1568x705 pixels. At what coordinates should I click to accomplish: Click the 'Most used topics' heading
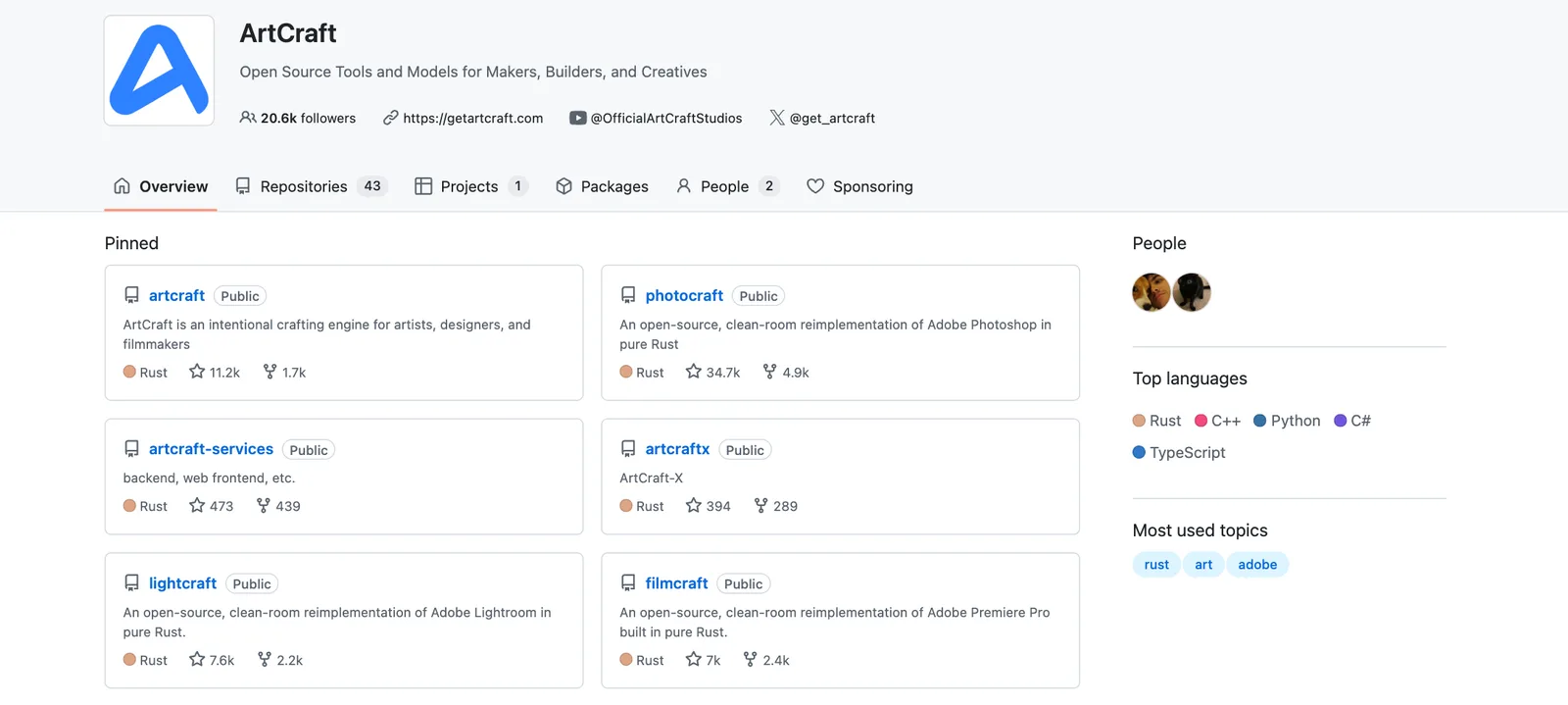[x=1200, y=530]
